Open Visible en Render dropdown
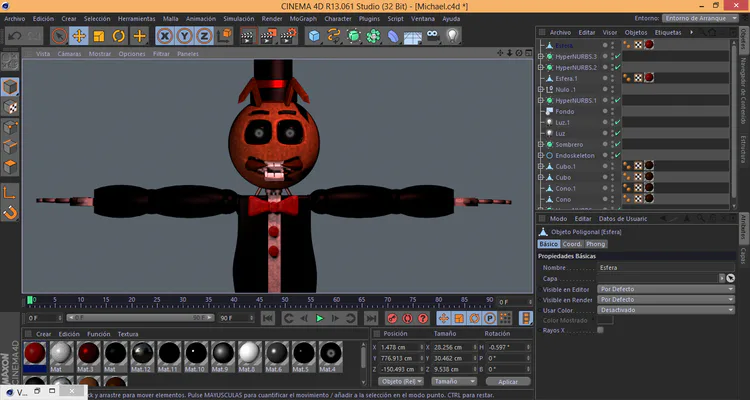The width and height of the screenshot is (750, 400). click(x=666, y=300)
